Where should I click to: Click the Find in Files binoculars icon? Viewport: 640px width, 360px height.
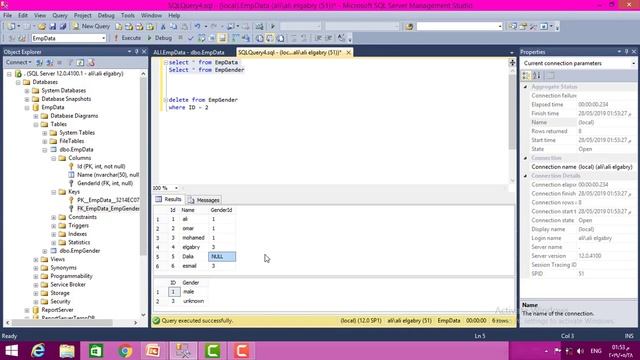click(409, 27)
